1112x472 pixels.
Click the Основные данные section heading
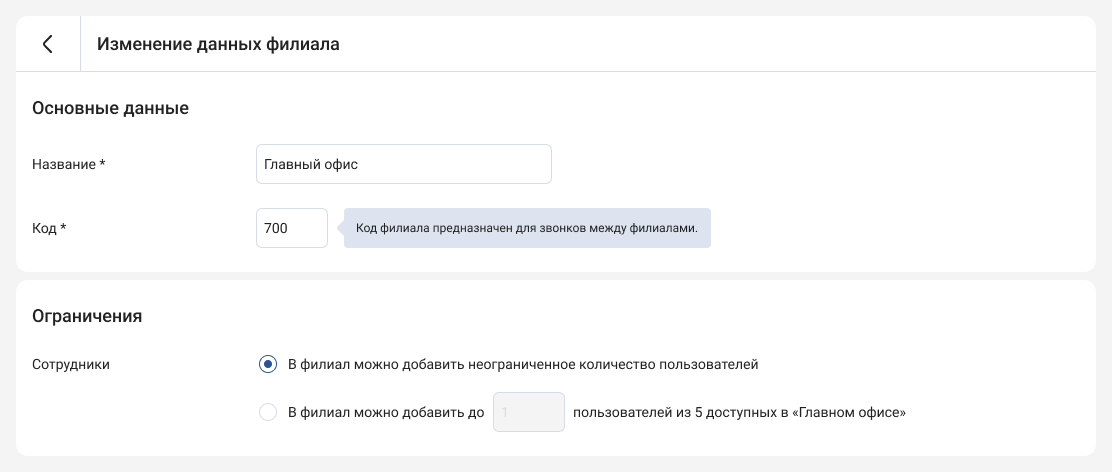coord(111,108)
